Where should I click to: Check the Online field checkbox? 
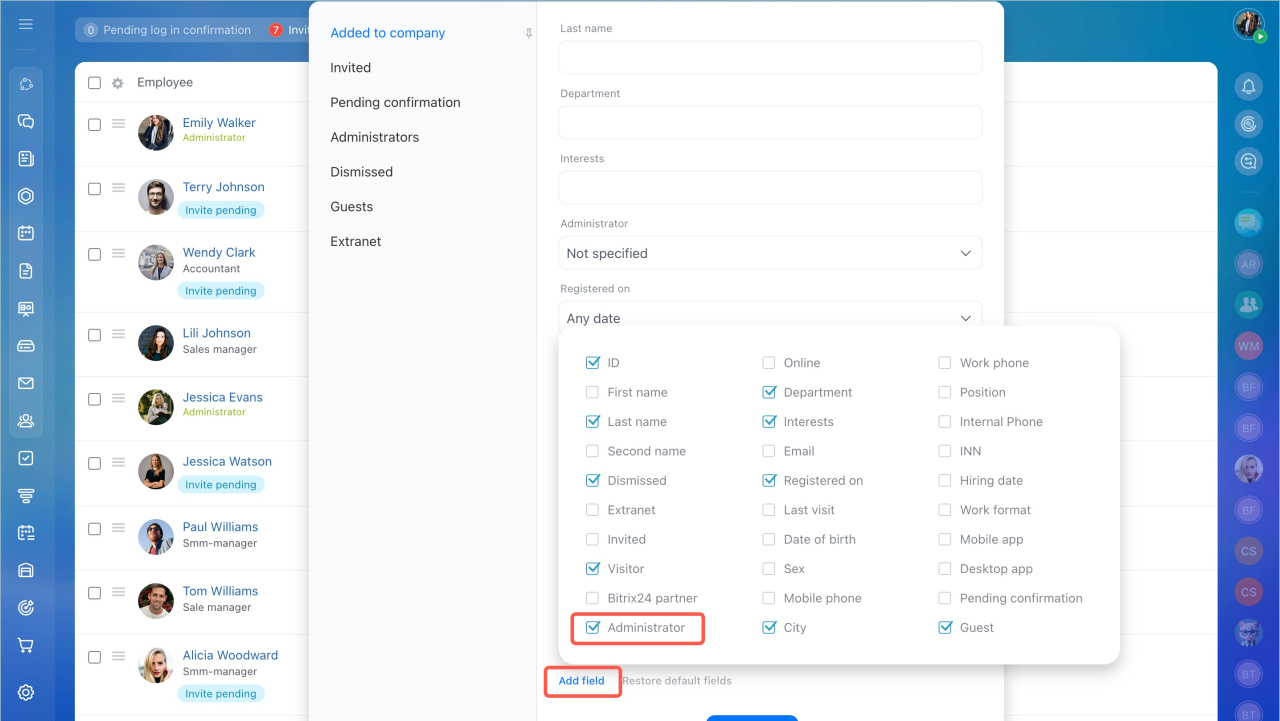point(769,363)
